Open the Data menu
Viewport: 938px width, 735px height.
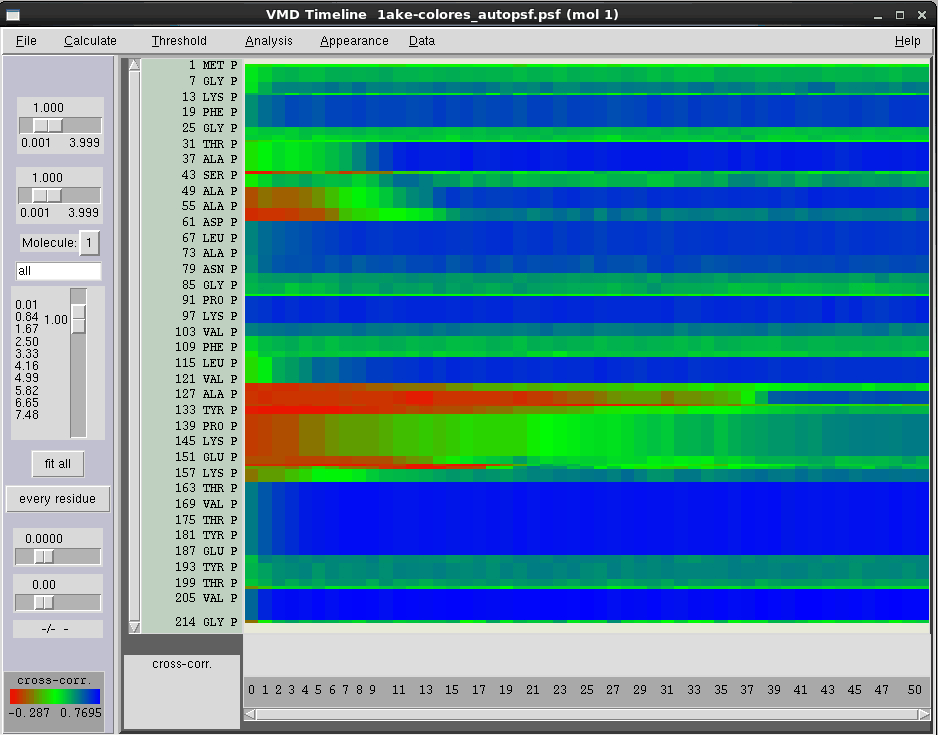pos(421,41)
